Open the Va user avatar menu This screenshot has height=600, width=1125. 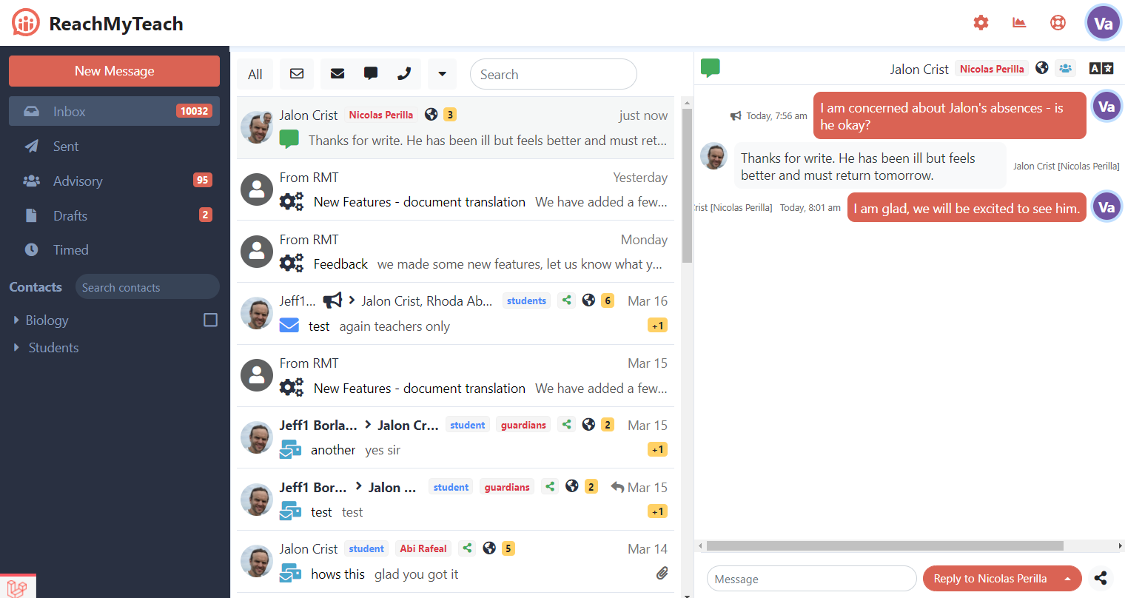pyautogui.click(x=1103, y=24)
